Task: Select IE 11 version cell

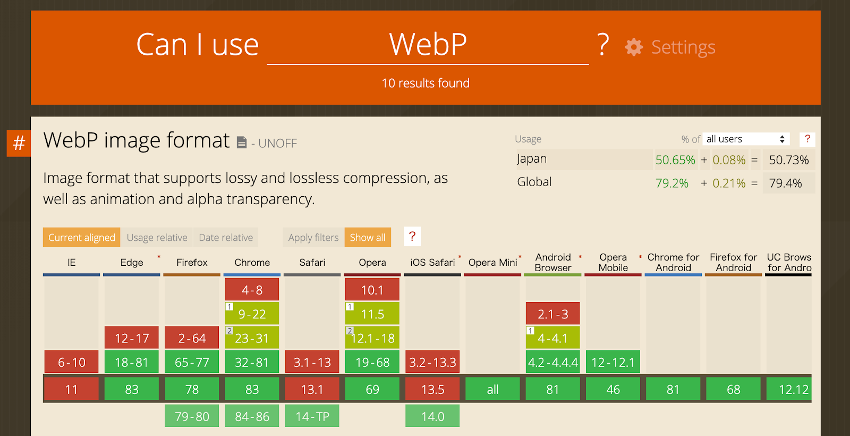Action: [x=72, y=389]
